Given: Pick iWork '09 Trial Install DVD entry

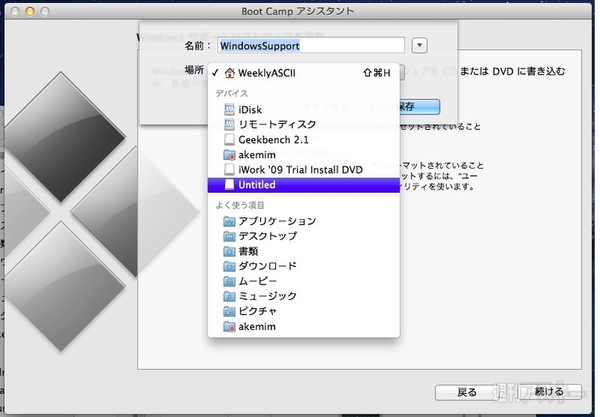Looking at the screenshot, I should [304, 169].
